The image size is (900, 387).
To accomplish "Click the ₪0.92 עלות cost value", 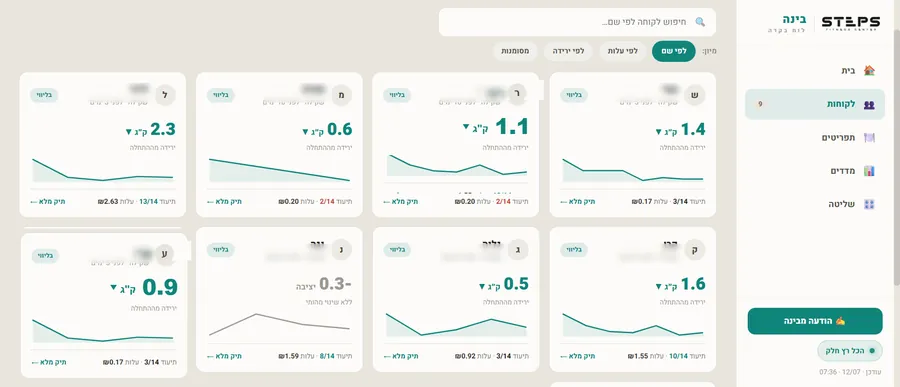I will (474, 356).
